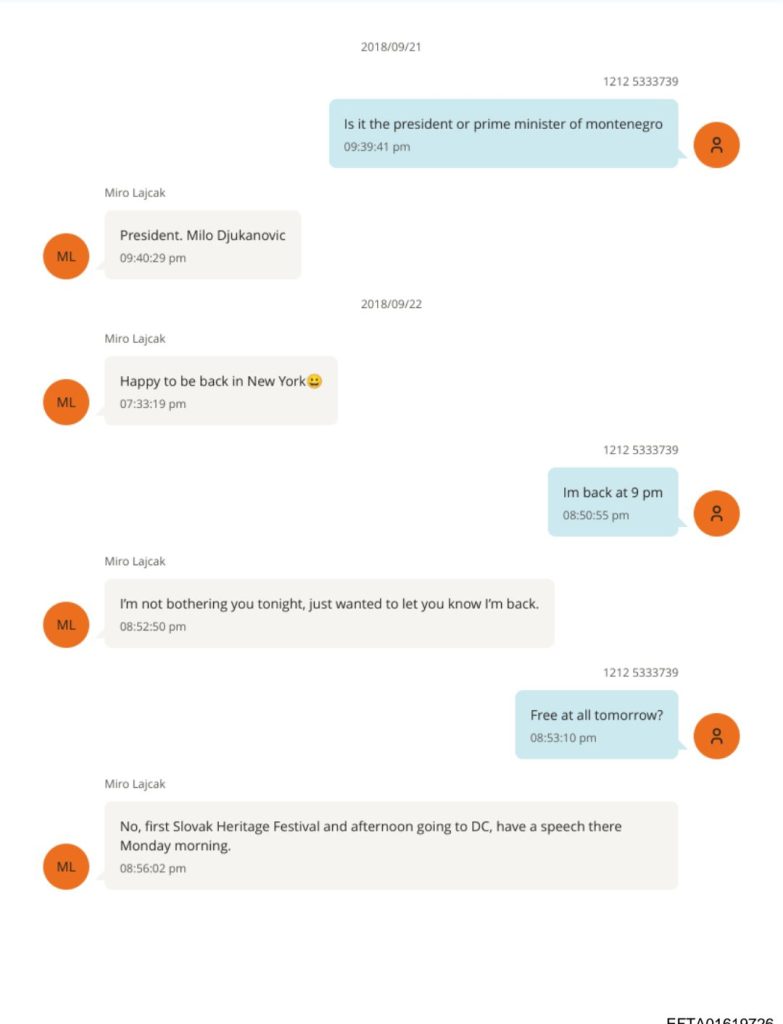Click the user avatar beside "Free at all tomorrow?"

click(716, 736)
